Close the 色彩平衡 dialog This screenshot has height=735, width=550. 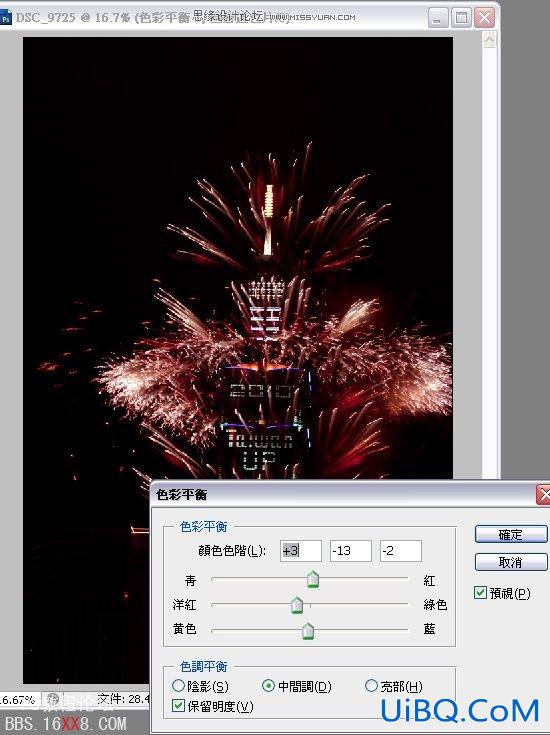click(x=544, y=494)
